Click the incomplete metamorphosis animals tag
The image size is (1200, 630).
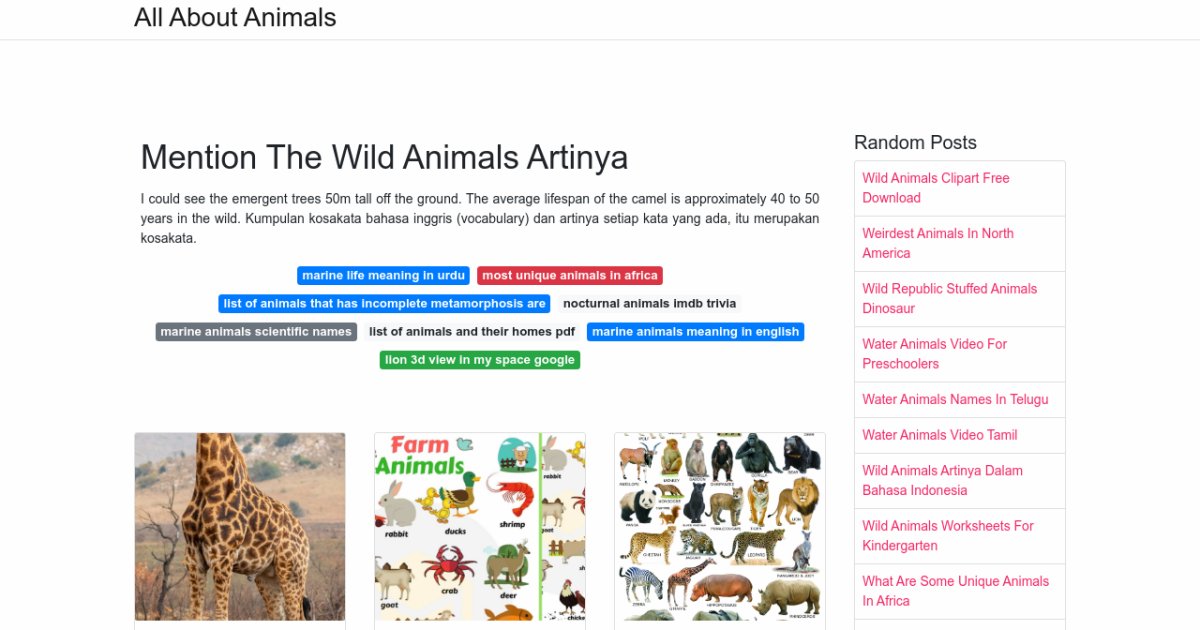[x=384, y=304]
